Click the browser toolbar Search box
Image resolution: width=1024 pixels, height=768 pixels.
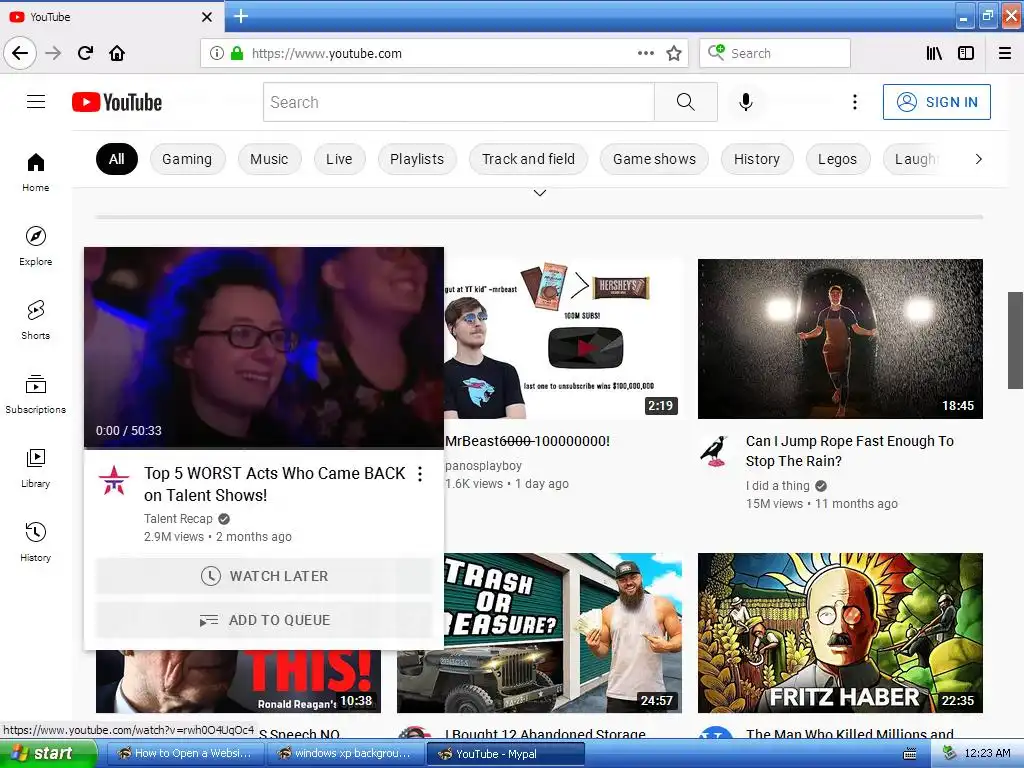click(x=775, y=54)
